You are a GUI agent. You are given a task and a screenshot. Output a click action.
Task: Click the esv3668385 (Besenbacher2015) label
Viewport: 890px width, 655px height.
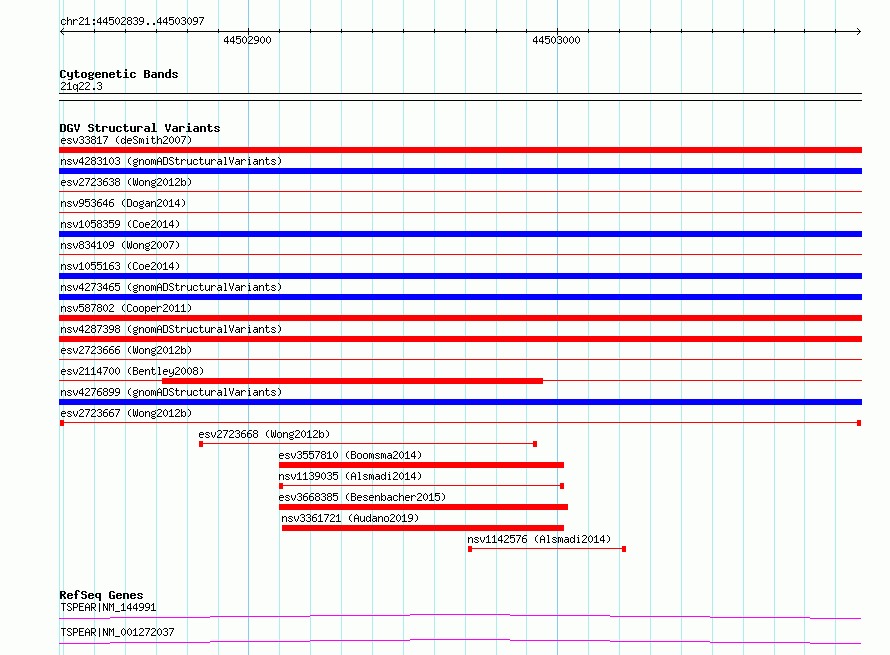[362, 497]
